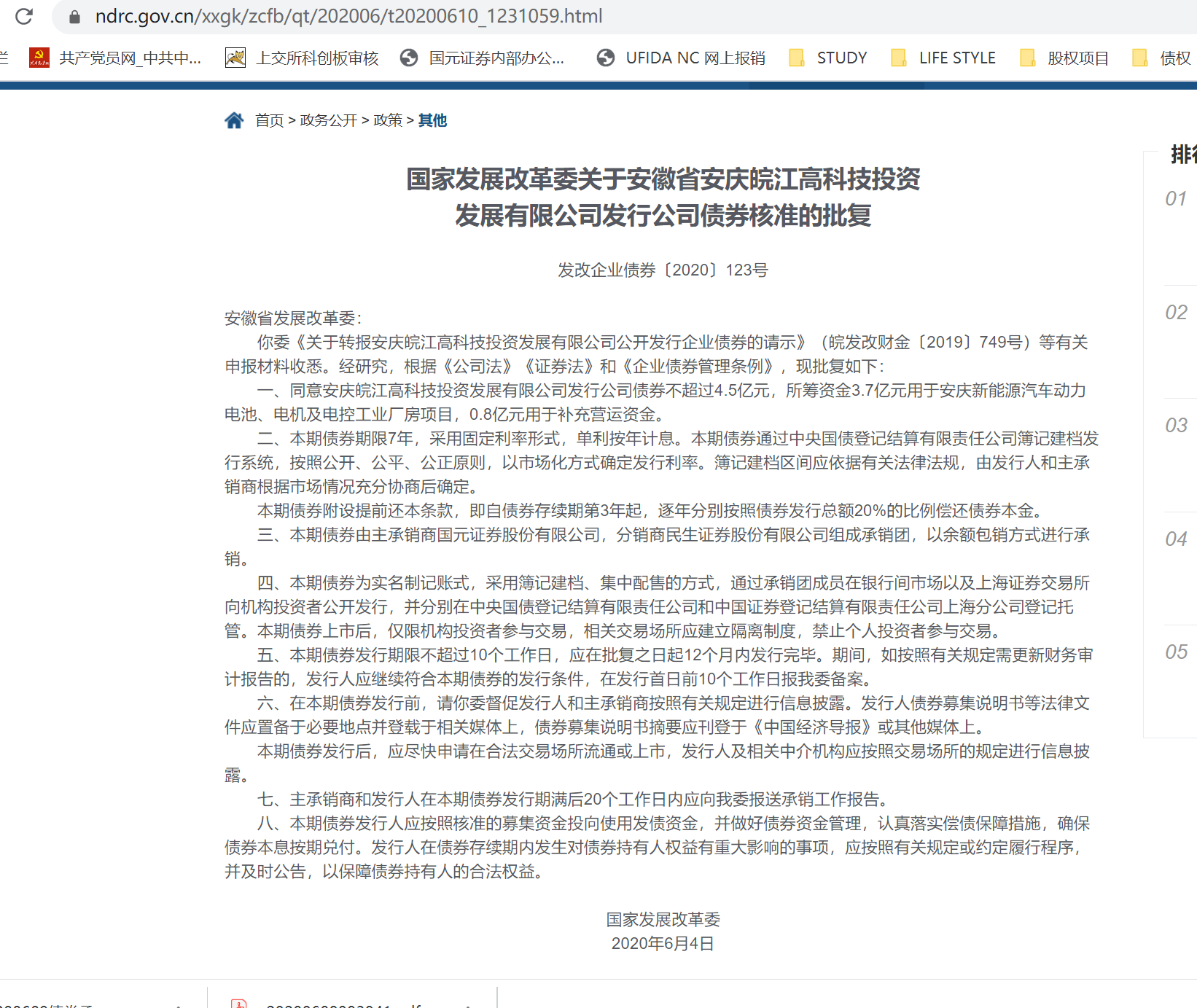Click the blue house icon in breadcrumb
Image resolution: width=1197 pixels, height=1008 pixels.
(234, 120)
